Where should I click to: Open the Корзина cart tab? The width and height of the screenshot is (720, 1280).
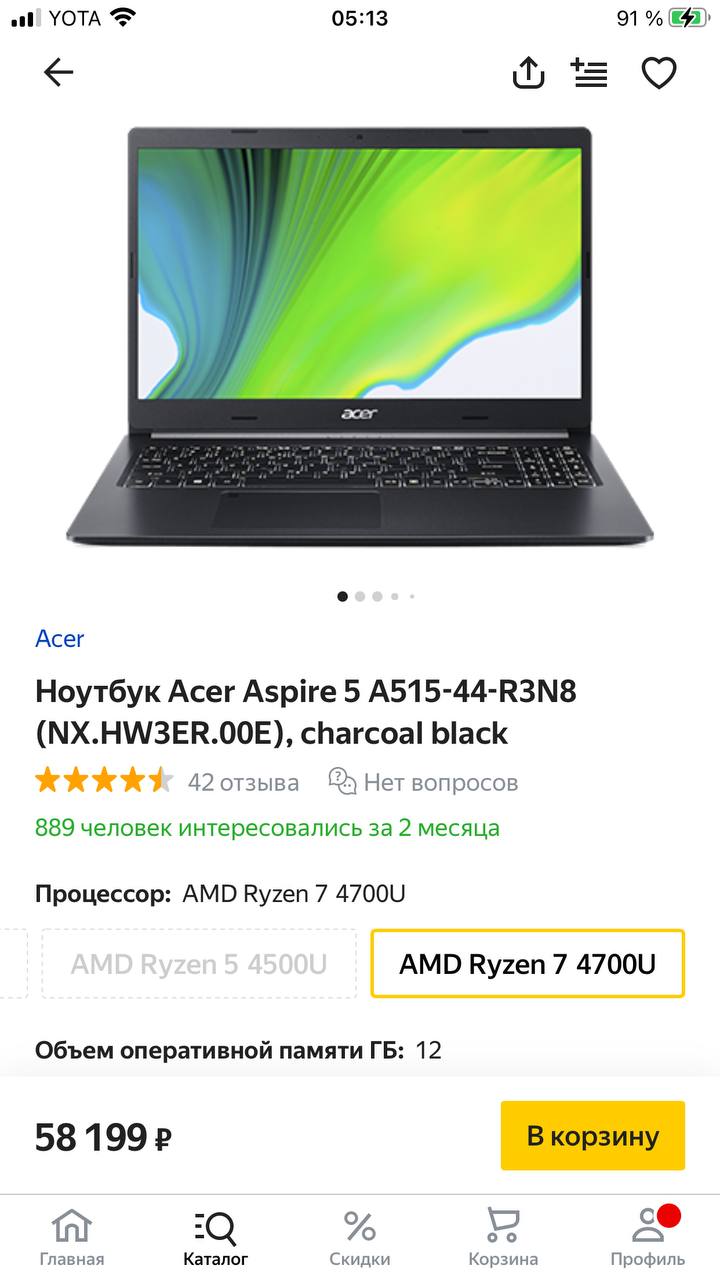(x=503, y=1237)
